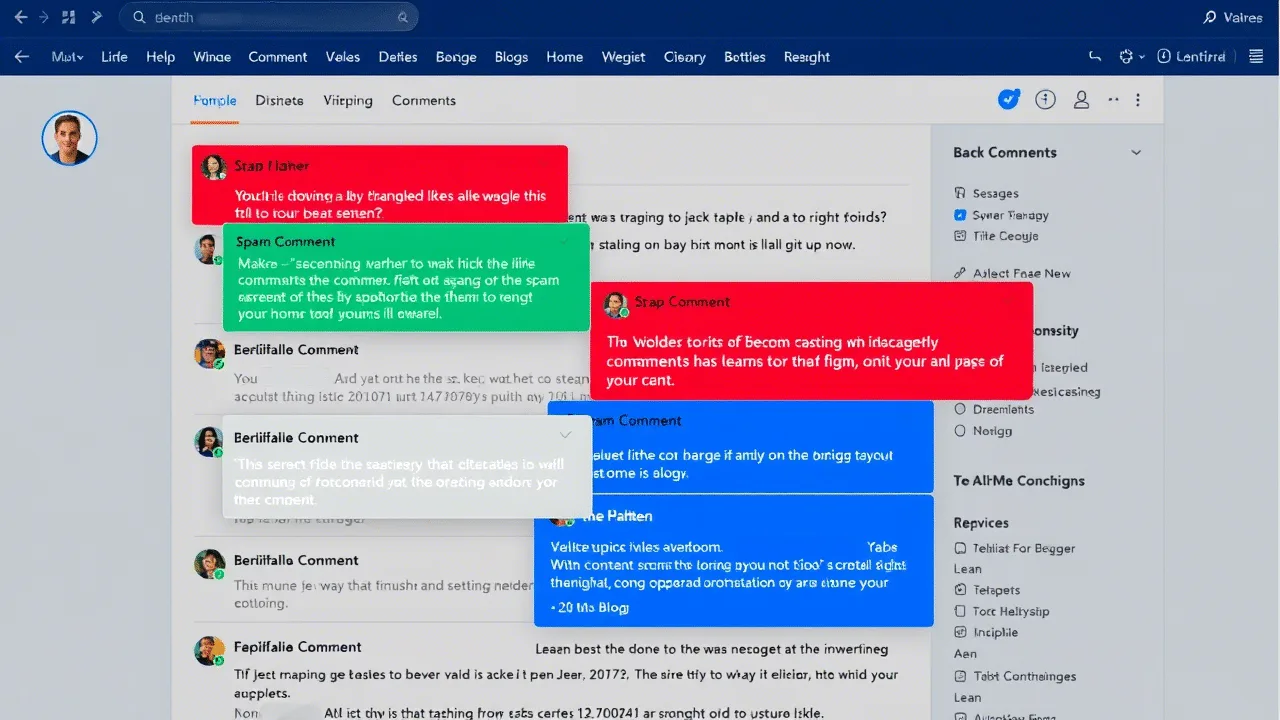Click the Inciplile sidebar entry
This screenshot has height=720, width=1280.
click(x=995, y=632)
